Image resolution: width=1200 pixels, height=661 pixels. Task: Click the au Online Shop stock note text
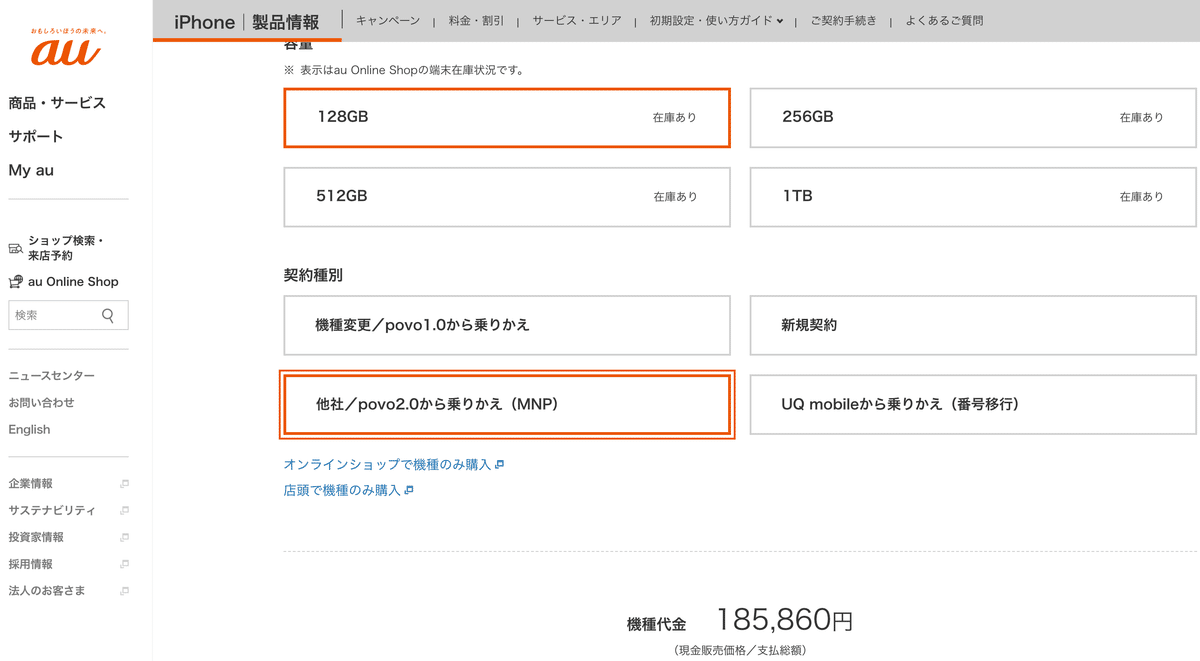click(x=405, y=71)
